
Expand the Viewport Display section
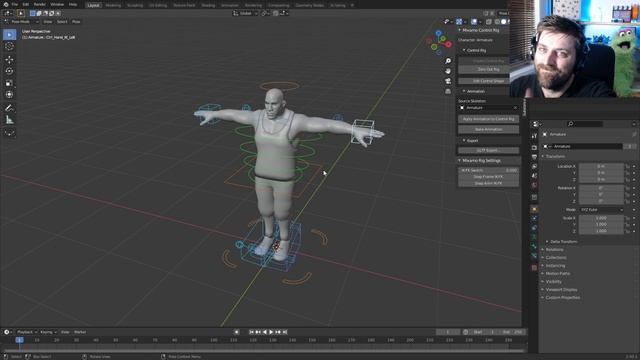coord(561,290)
